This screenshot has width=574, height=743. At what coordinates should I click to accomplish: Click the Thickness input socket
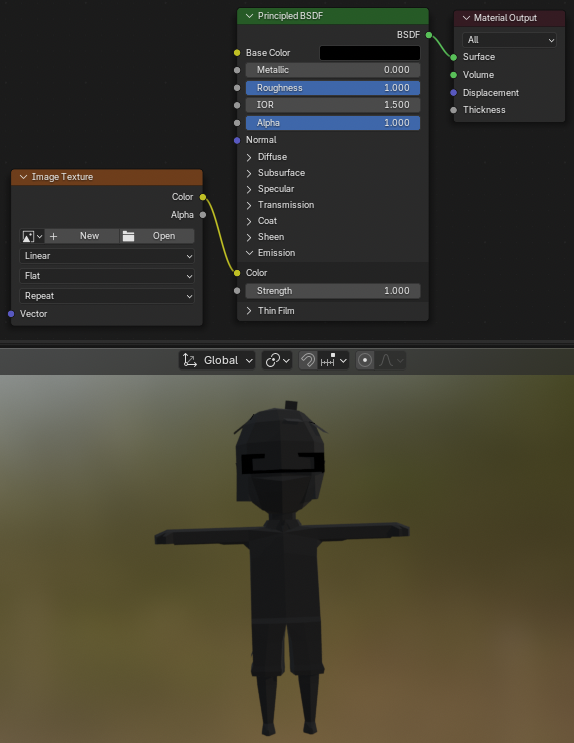point(454,110)
